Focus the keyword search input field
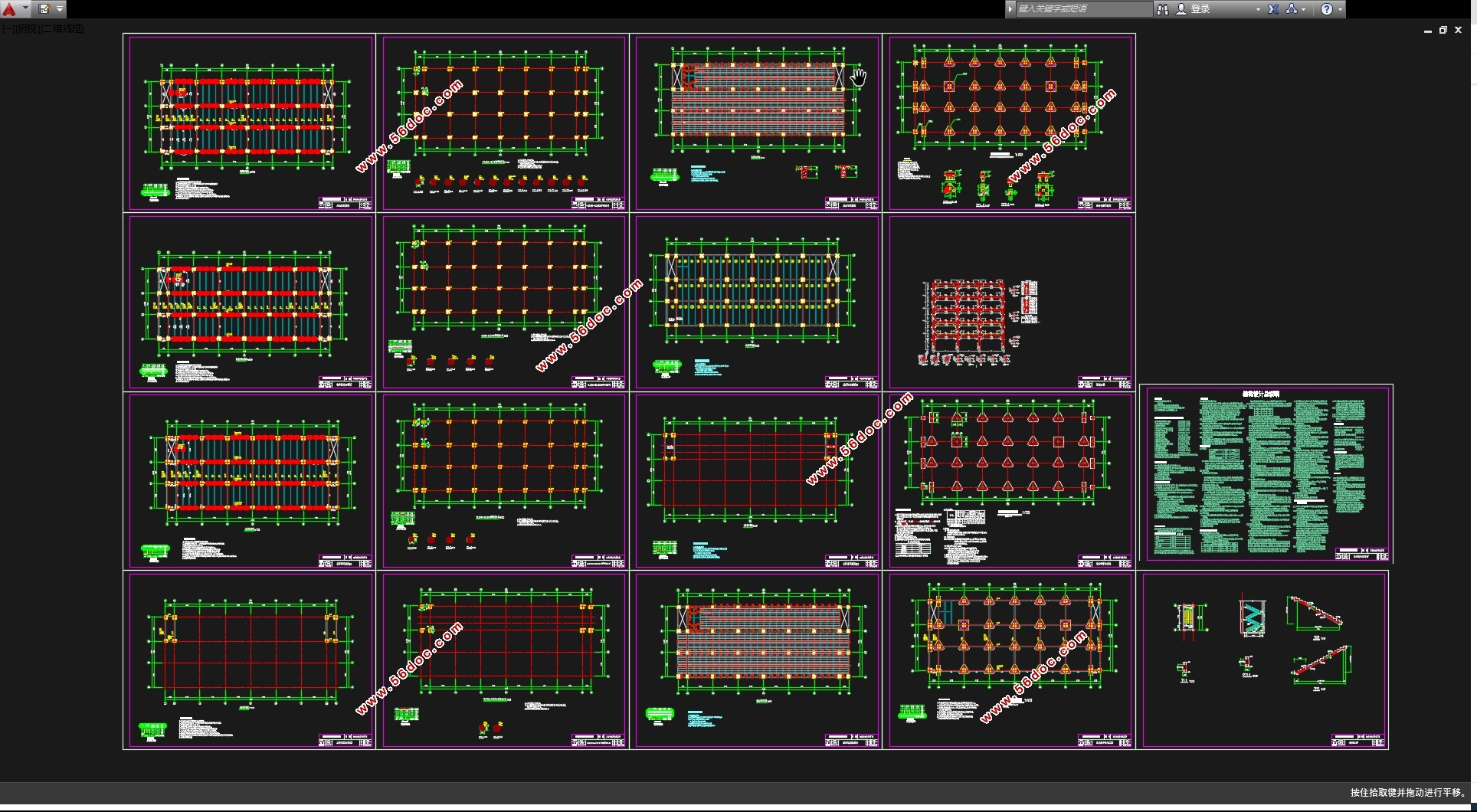1477x812 pixels. [x=1082, y=9]
